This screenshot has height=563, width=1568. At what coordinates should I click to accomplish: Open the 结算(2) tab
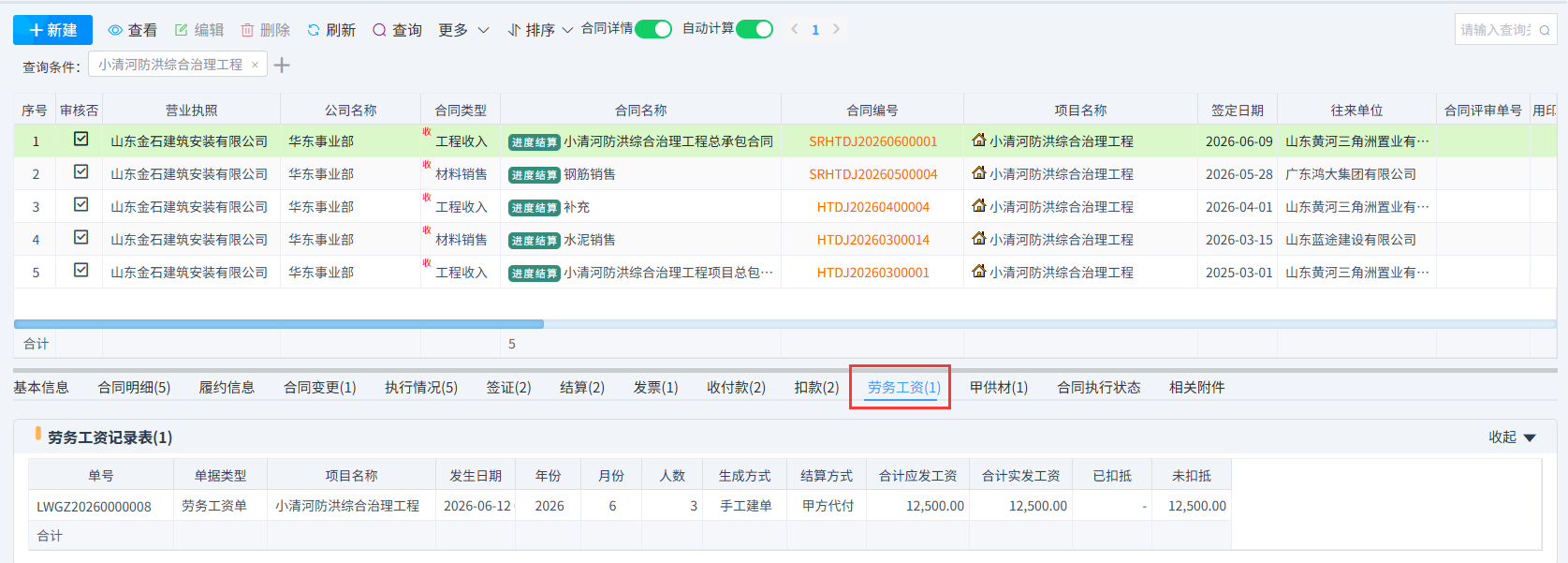(x=582, y=387)
